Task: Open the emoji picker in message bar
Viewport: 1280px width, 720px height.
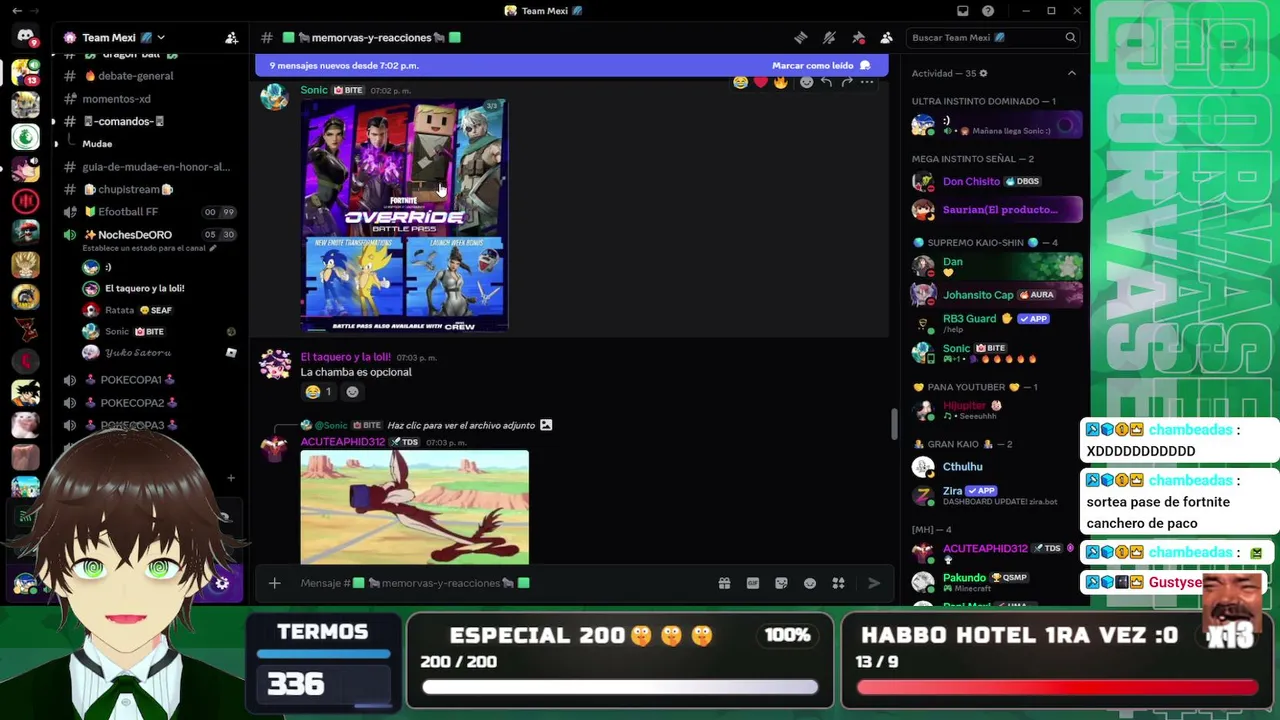Action: (x=810, y=583)
